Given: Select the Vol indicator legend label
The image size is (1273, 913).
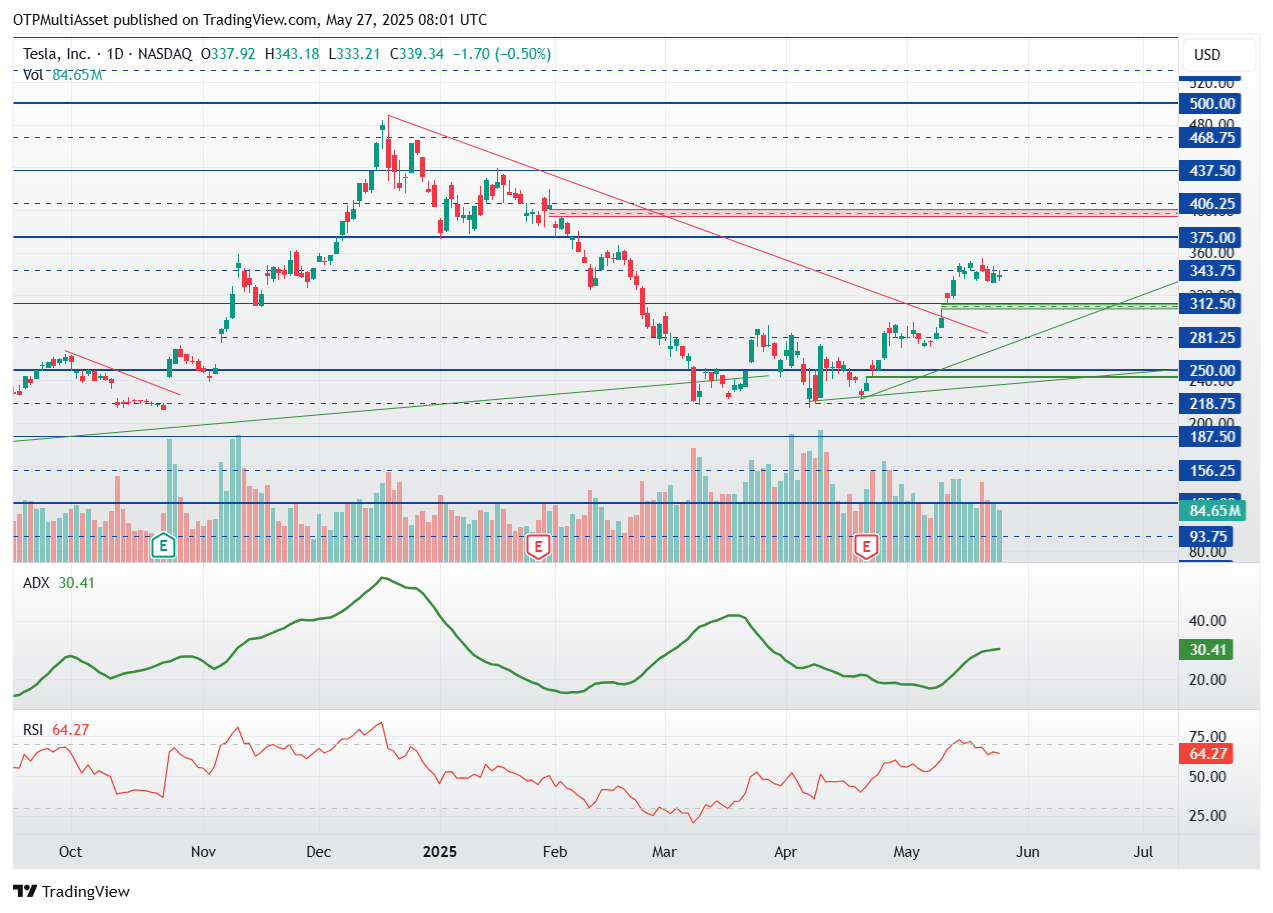Looking at the screenshot, I should tap(33, 73).
